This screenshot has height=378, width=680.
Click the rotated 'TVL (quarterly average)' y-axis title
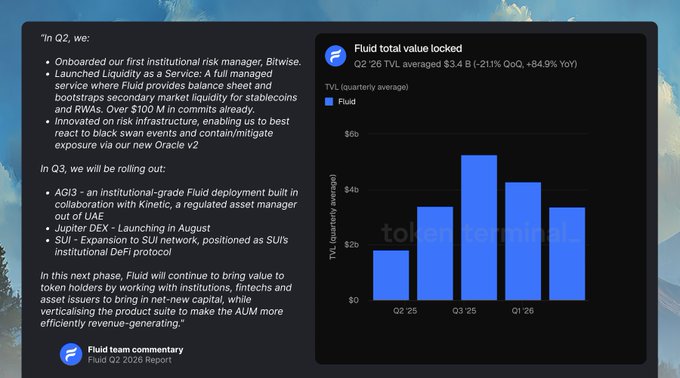(333, 217)
